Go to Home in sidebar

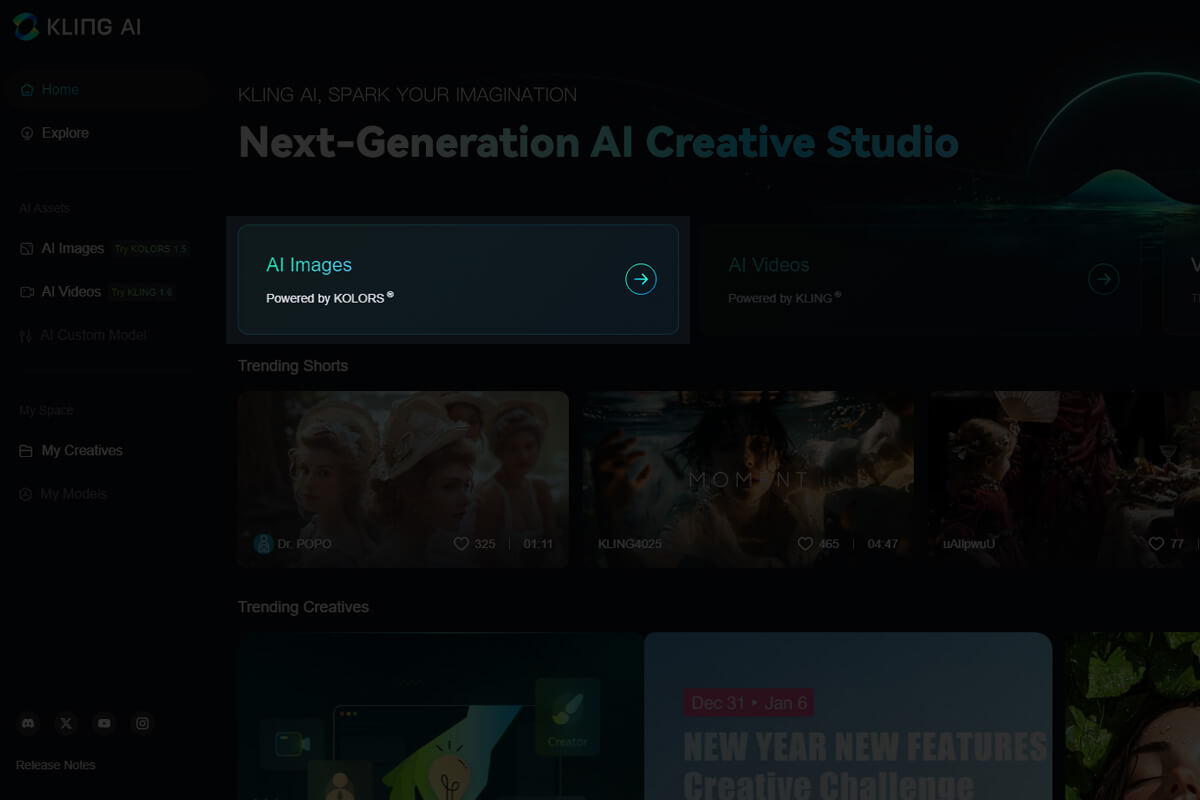pos(60,90)
